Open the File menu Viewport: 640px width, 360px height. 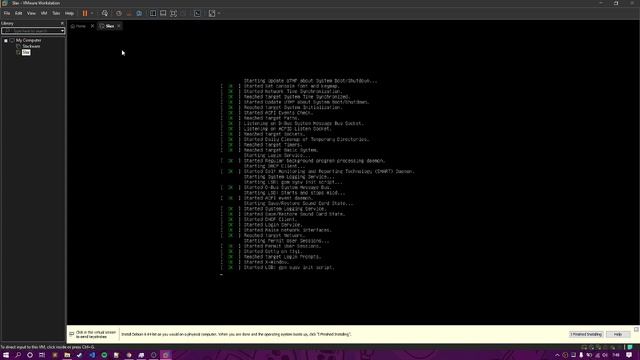point(7,13)
